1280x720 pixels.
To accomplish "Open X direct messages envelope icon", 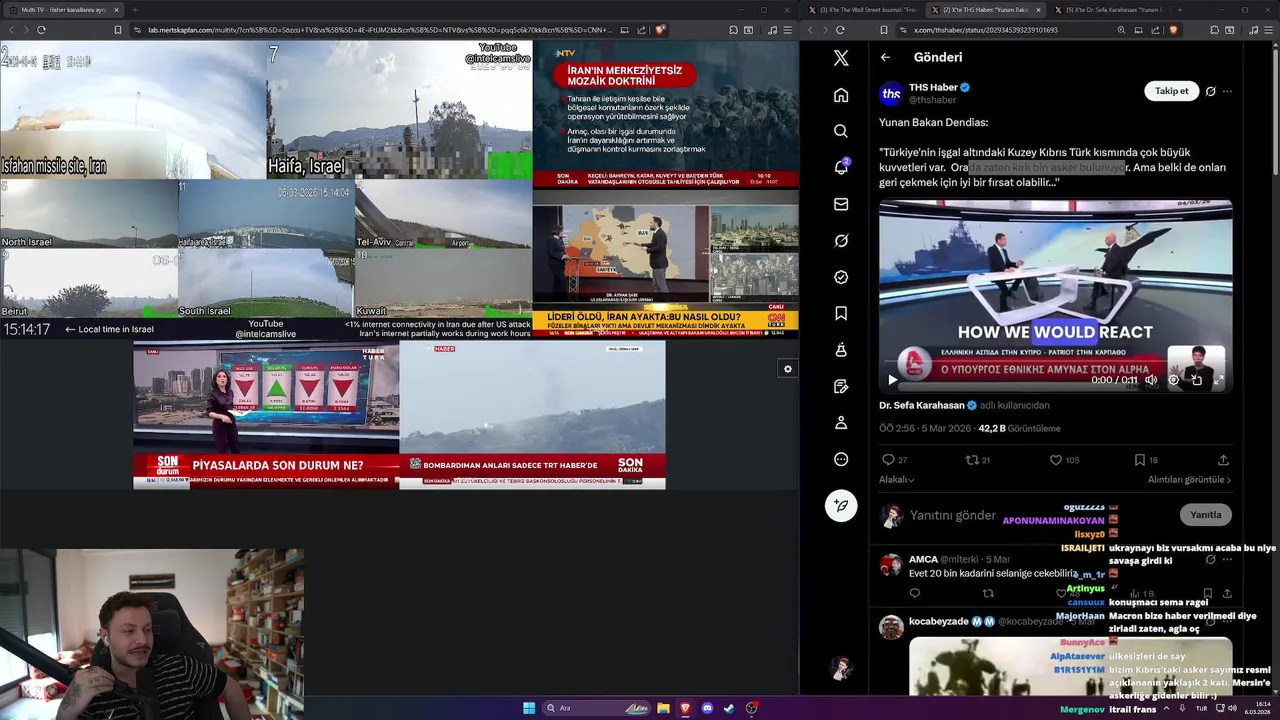I will coord(841,204).
